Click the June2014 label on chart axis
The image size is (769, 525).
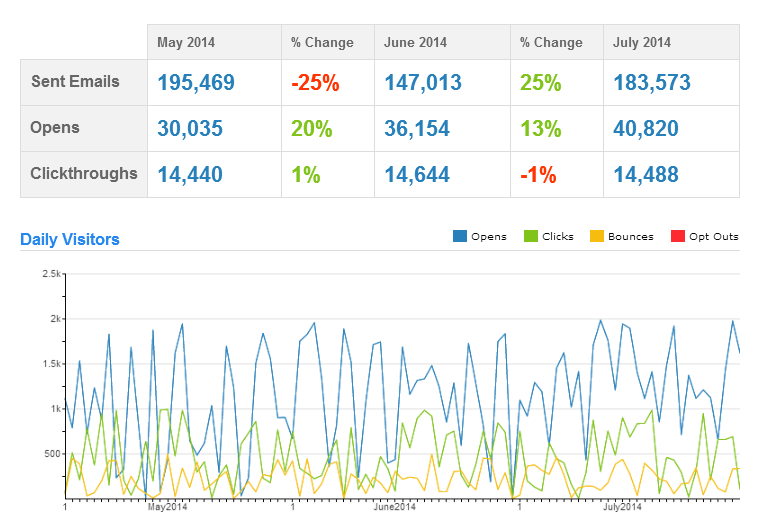394,507
